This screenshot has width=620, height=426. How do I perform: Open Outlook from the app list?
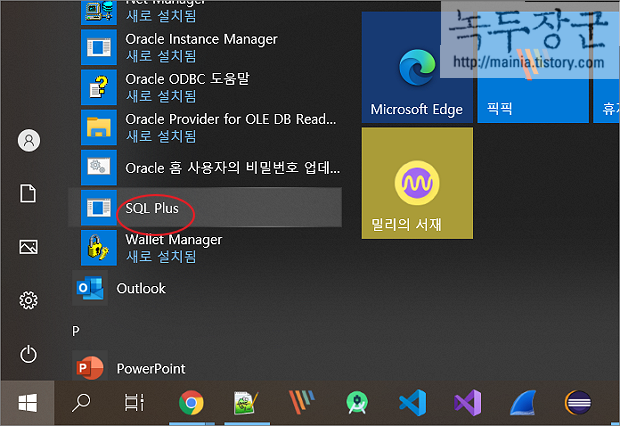[x=205, y=288]
